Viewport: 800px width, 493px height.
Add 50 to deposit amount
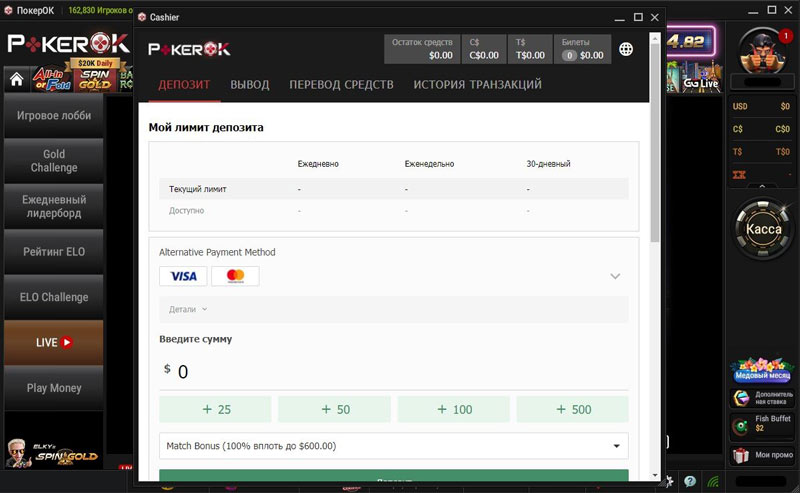[x=334, y=409]
